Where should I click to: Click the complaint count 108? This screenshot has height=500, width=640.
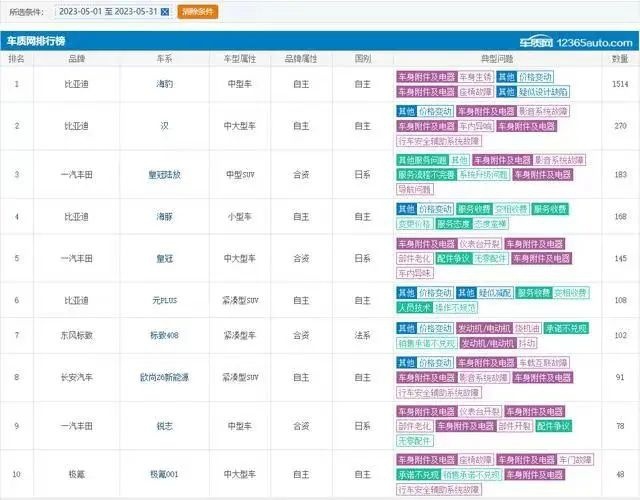coord(620,300)
